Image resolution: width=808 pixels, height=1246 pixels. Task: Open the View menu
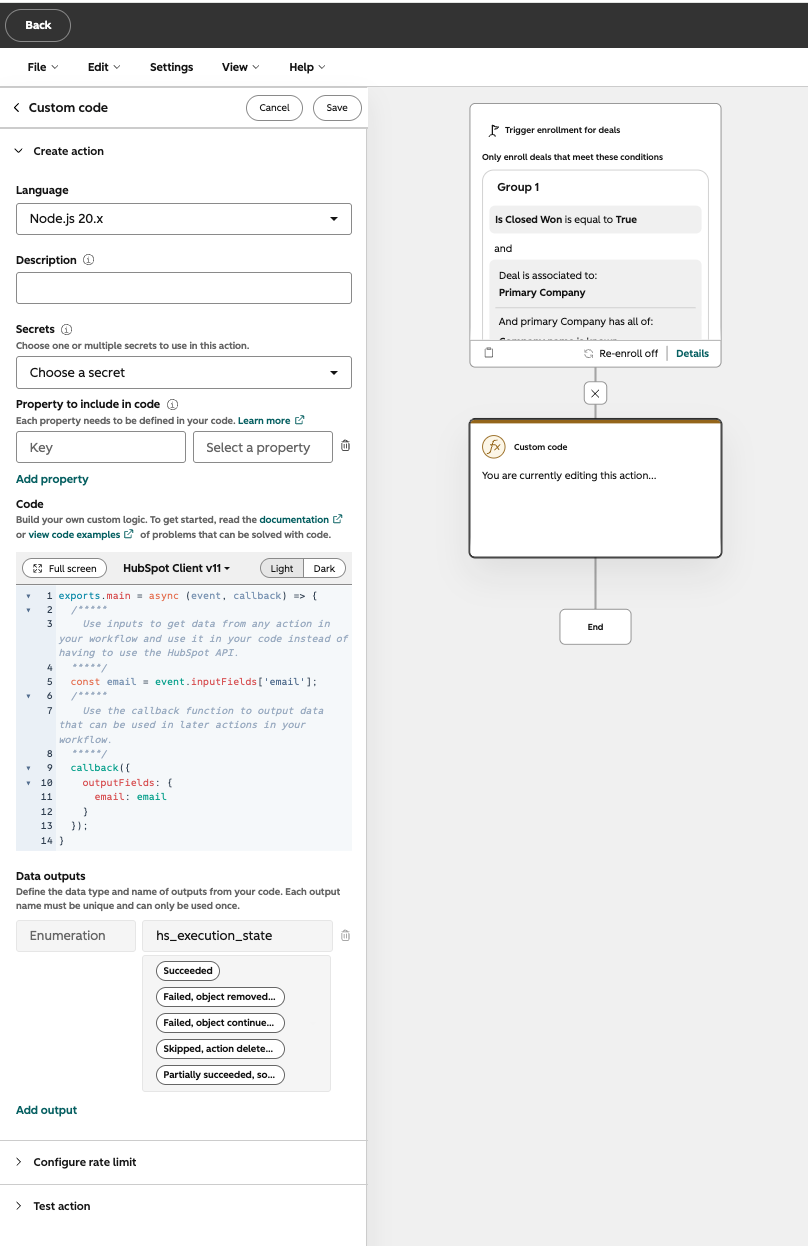pyautogui.click(x=241, y=67)
